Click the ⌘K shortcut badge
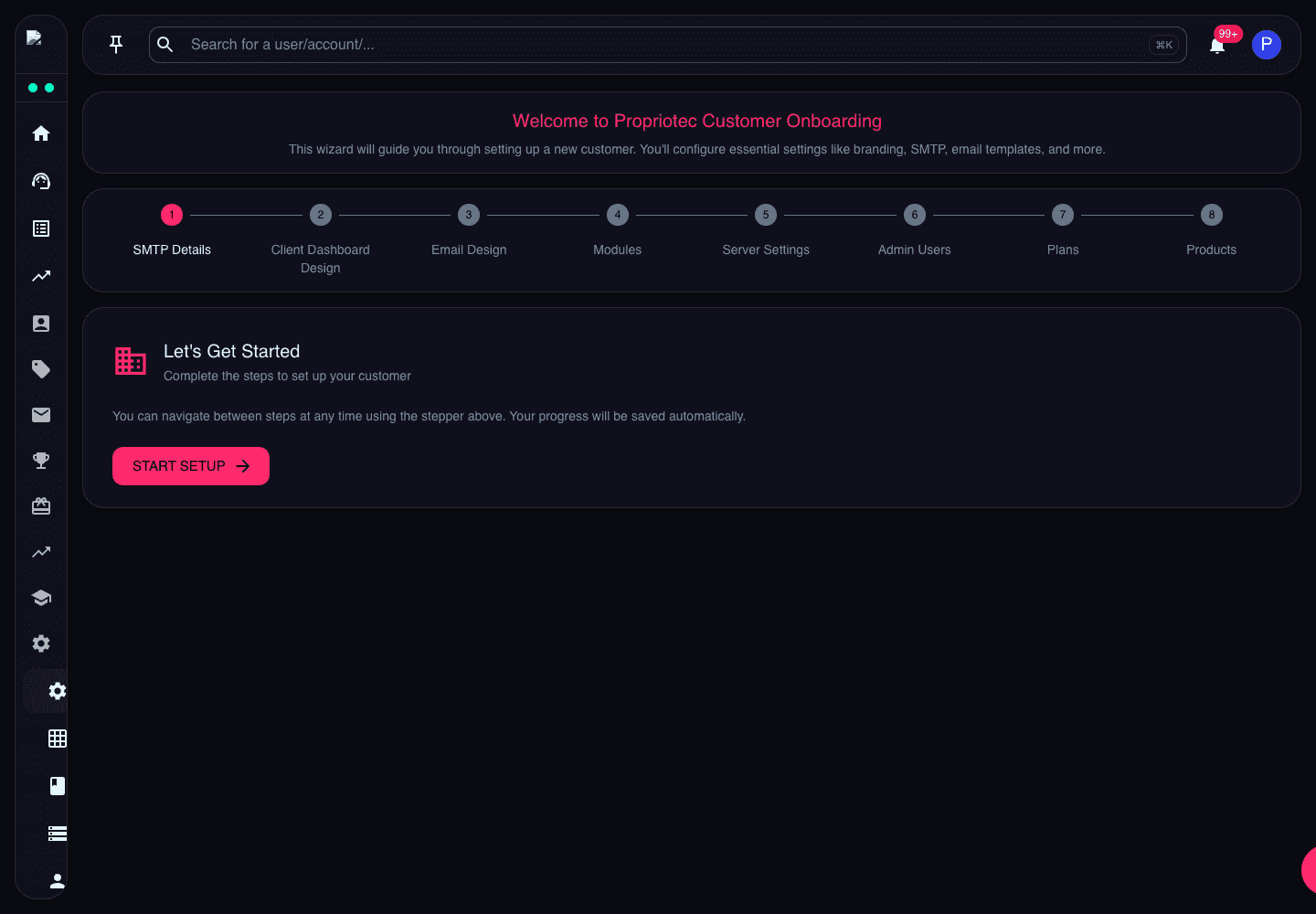This screenshot has height=914, width=1316. (1164, 45)
